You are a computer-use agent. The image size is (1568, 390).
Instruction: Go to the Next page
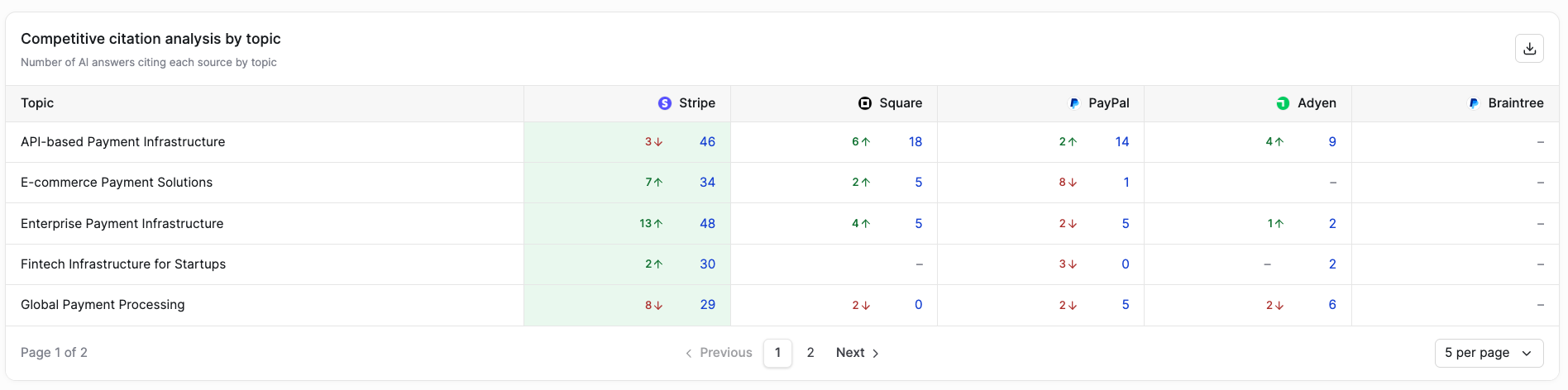coord(858,353)
